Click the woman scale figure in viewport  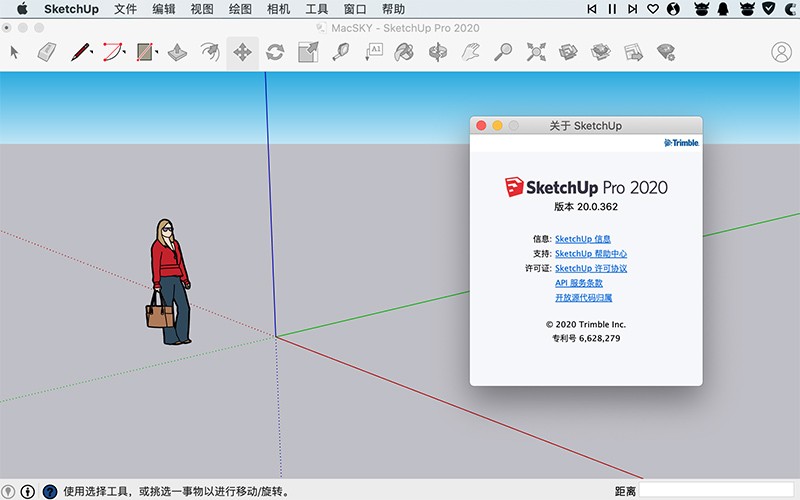coord(170,282)
